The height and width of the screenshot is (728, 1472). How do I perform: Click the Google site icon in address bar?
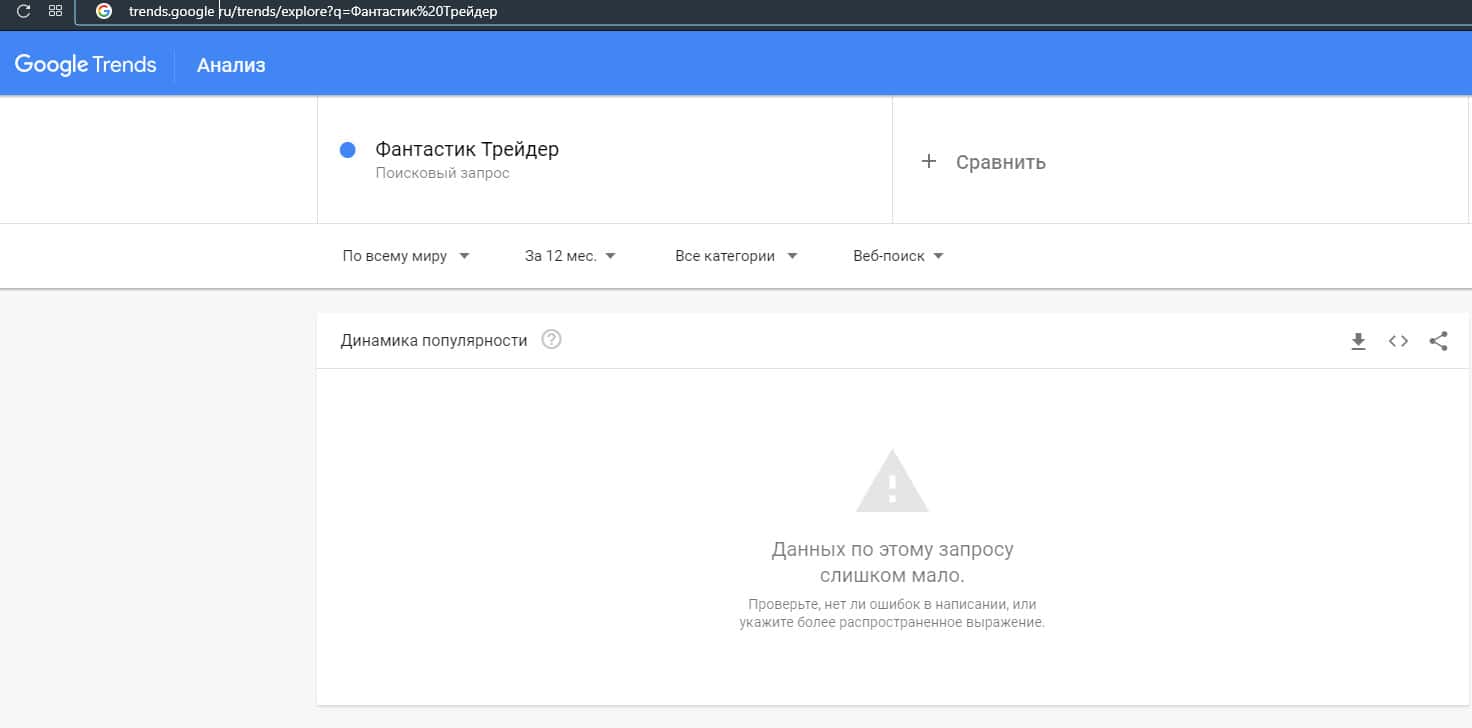coord(104,12)
